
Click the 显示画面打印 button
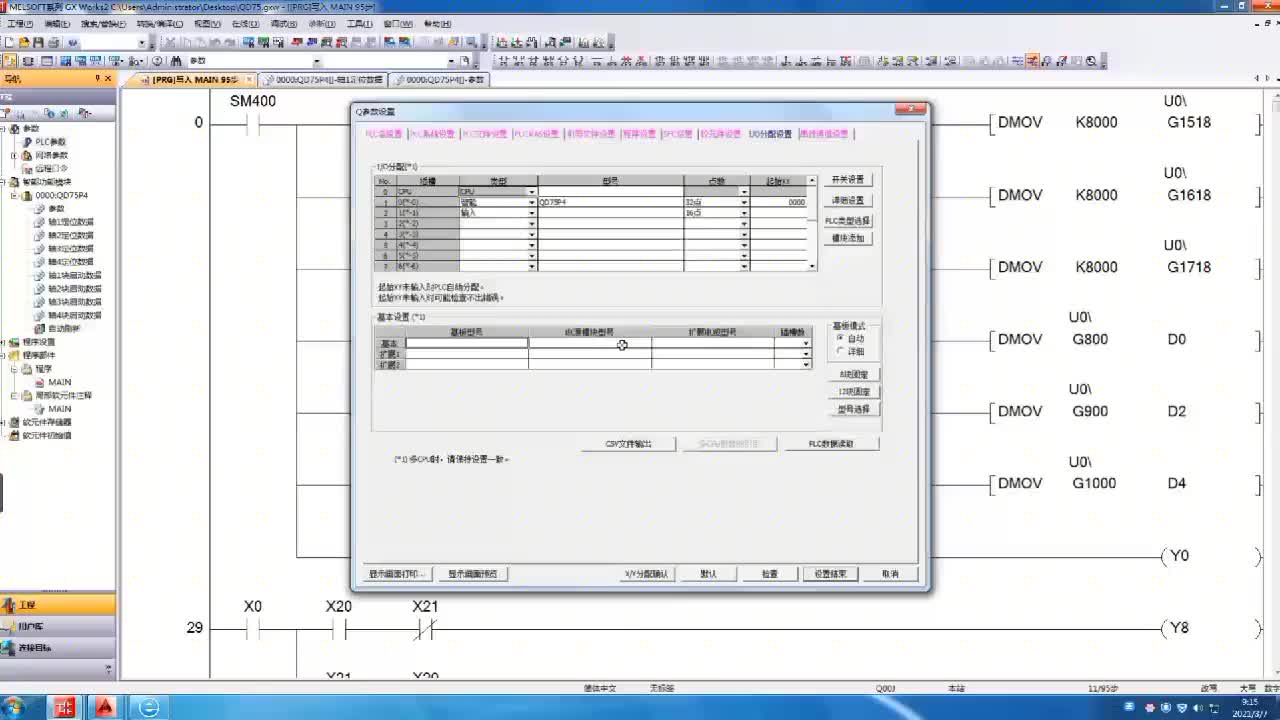point(396,574)
